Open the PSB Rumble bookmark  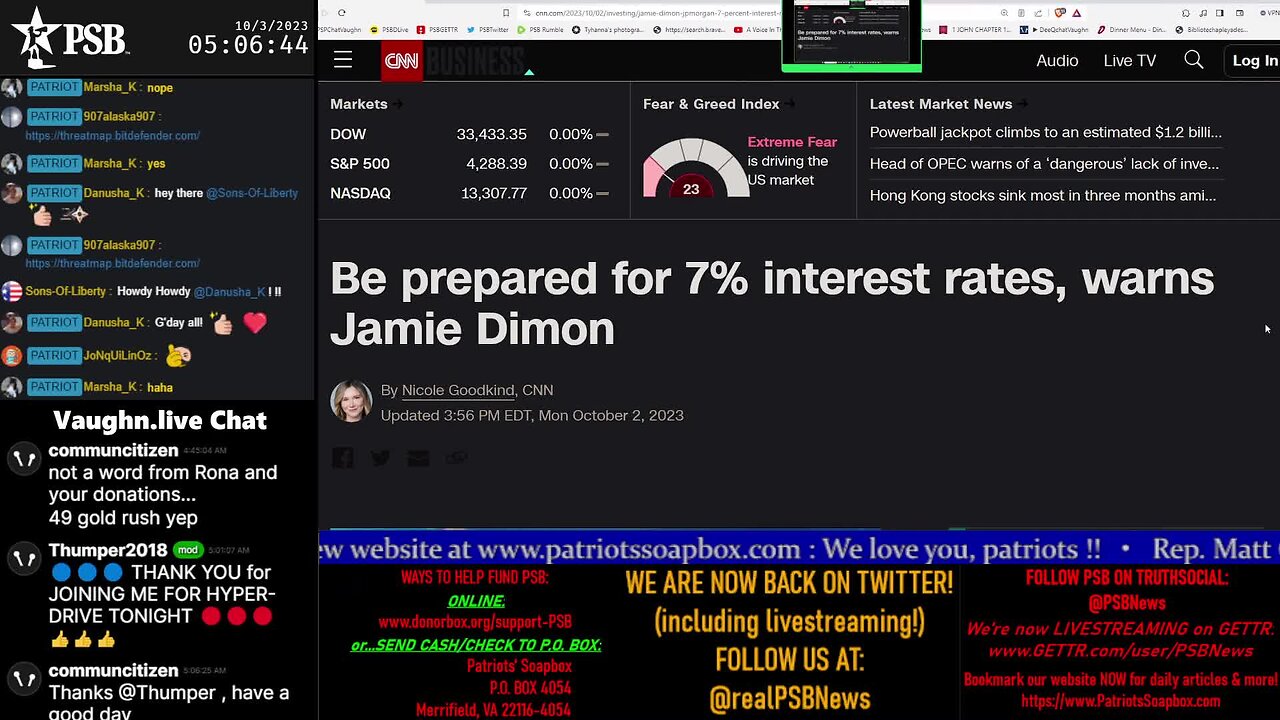point(540,30)
